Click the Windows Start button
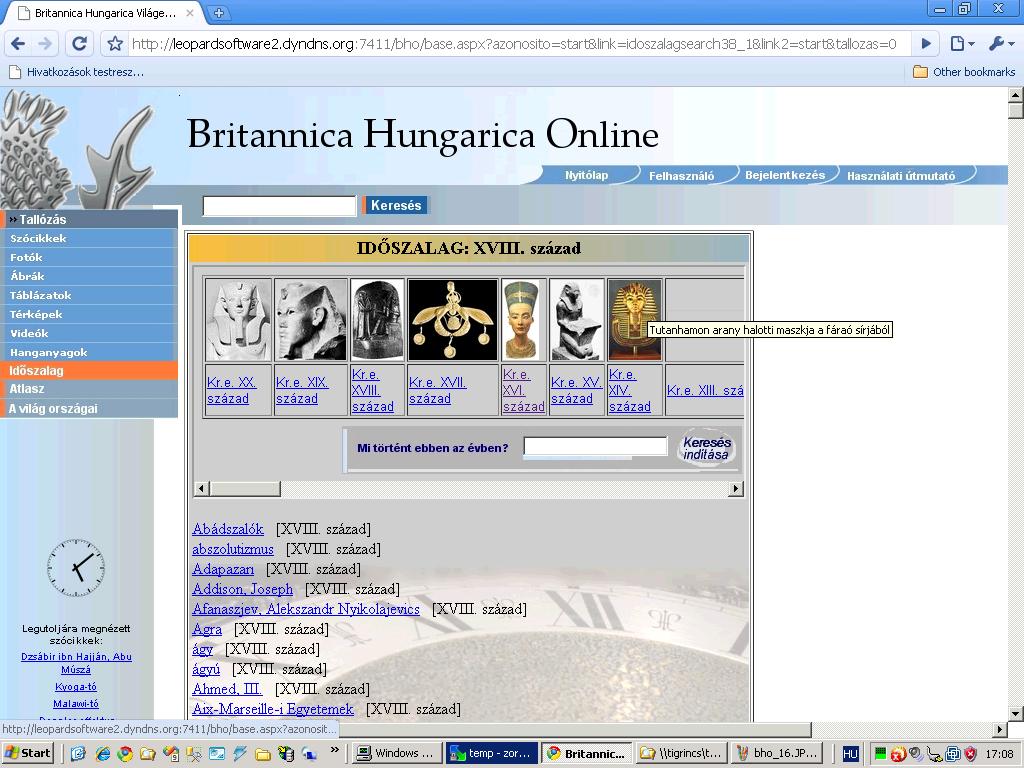This screenshot has height=768, width=1024. click(27, 753)
